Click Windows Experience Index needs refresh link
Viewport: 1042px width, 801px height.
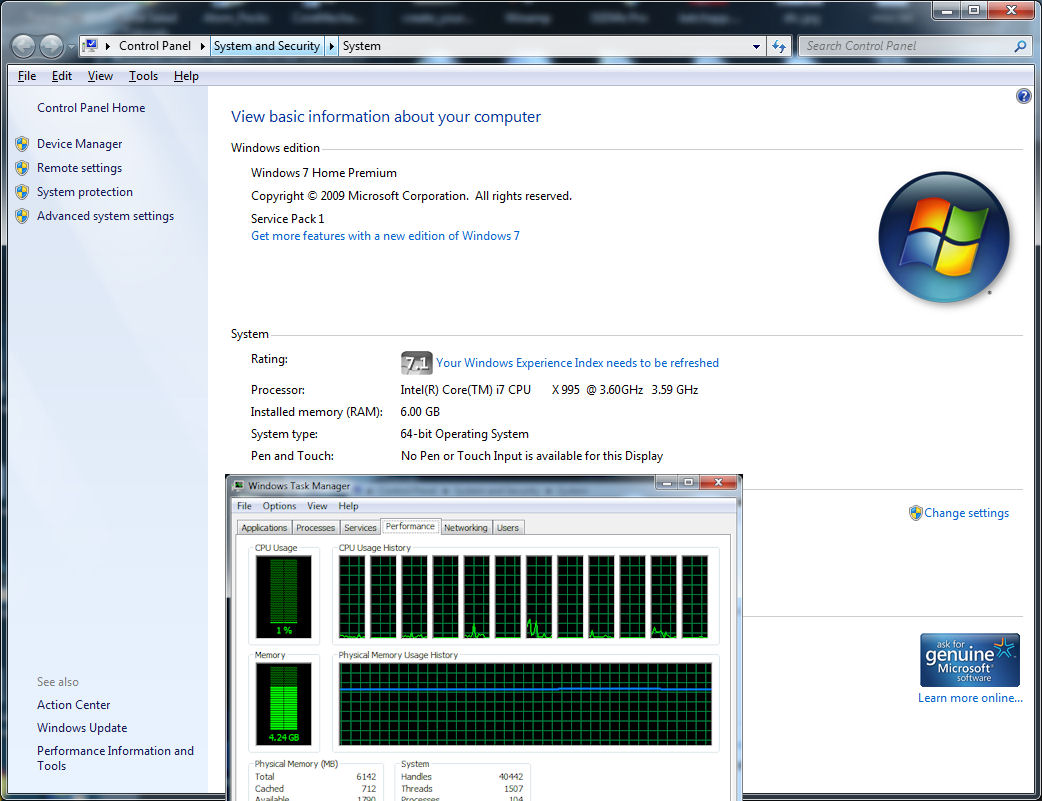coord(577,363)
